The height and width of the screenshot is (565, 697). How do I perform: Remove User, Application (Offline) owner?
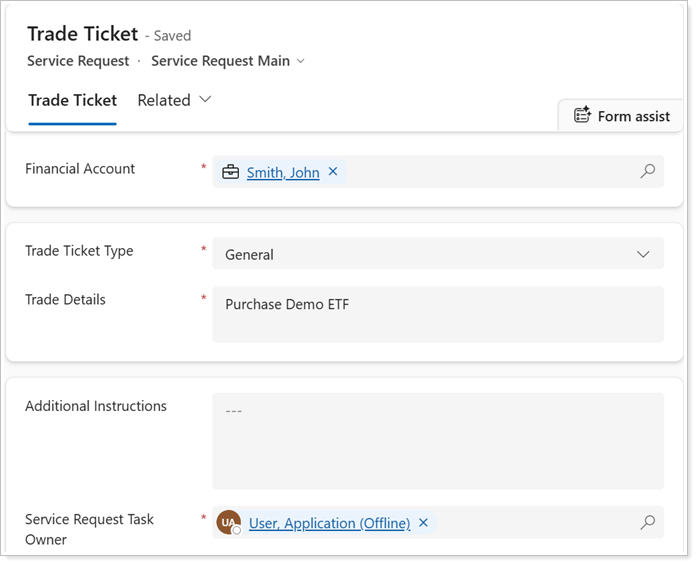[423, 523]
